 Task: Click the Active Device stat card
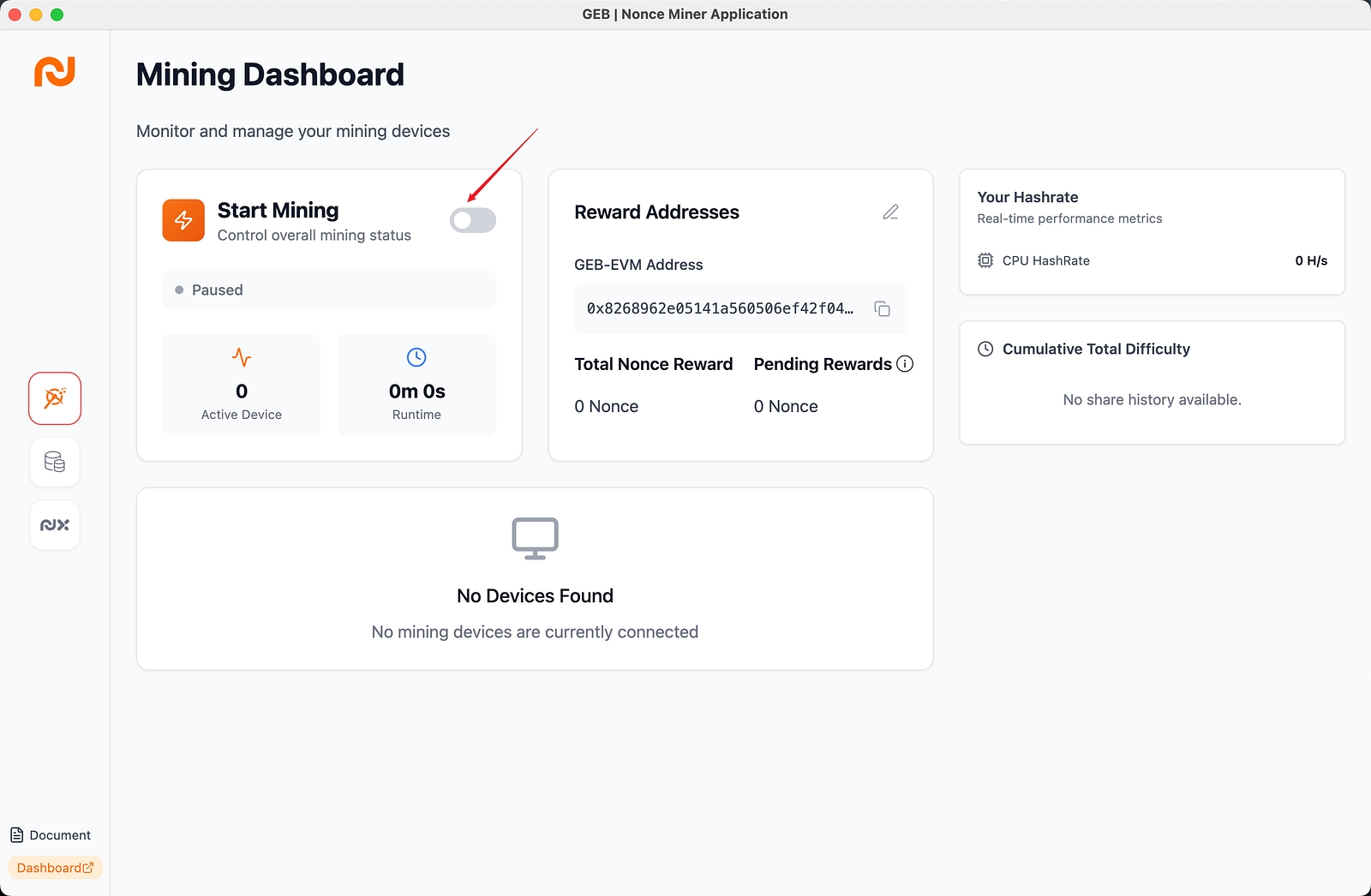(x=242, y=385)
